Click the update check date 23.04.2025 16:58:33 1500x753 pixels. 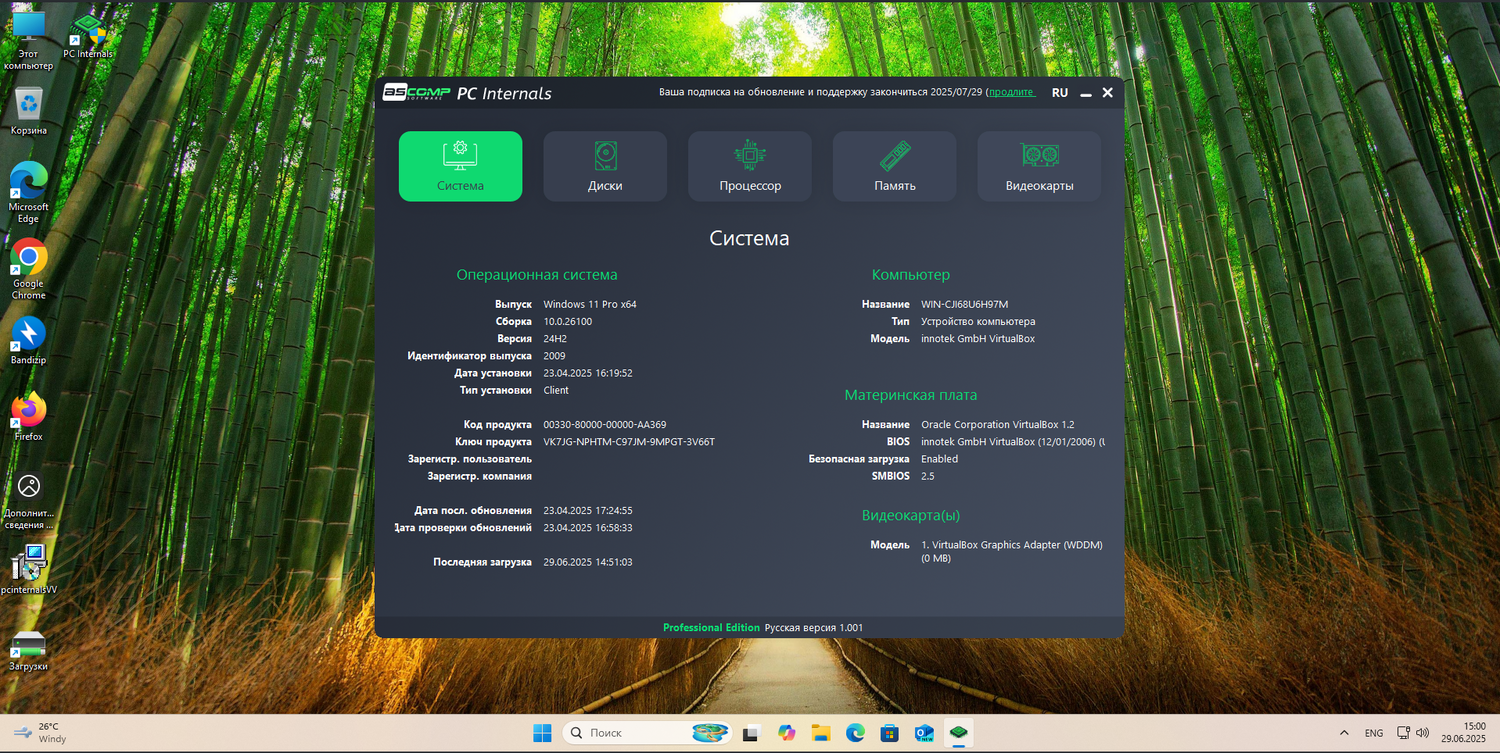click(588, 527)
